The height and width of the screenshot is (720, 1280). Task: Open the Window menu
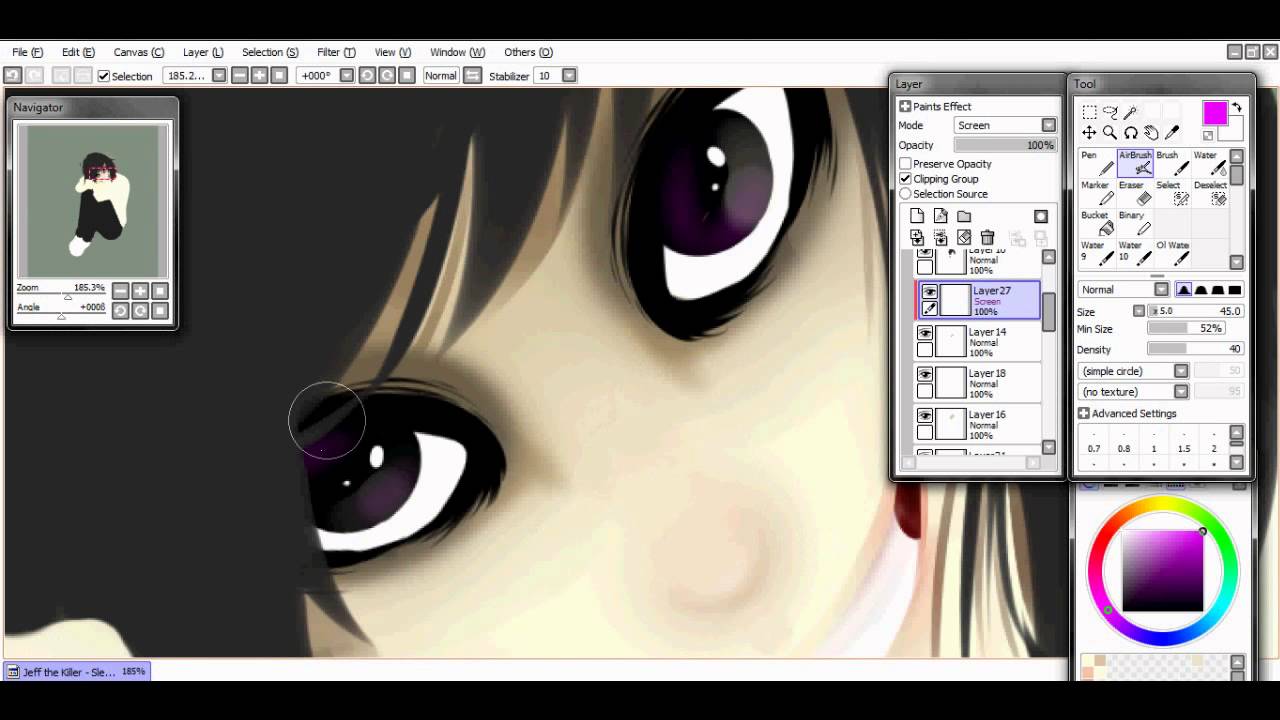457,52
